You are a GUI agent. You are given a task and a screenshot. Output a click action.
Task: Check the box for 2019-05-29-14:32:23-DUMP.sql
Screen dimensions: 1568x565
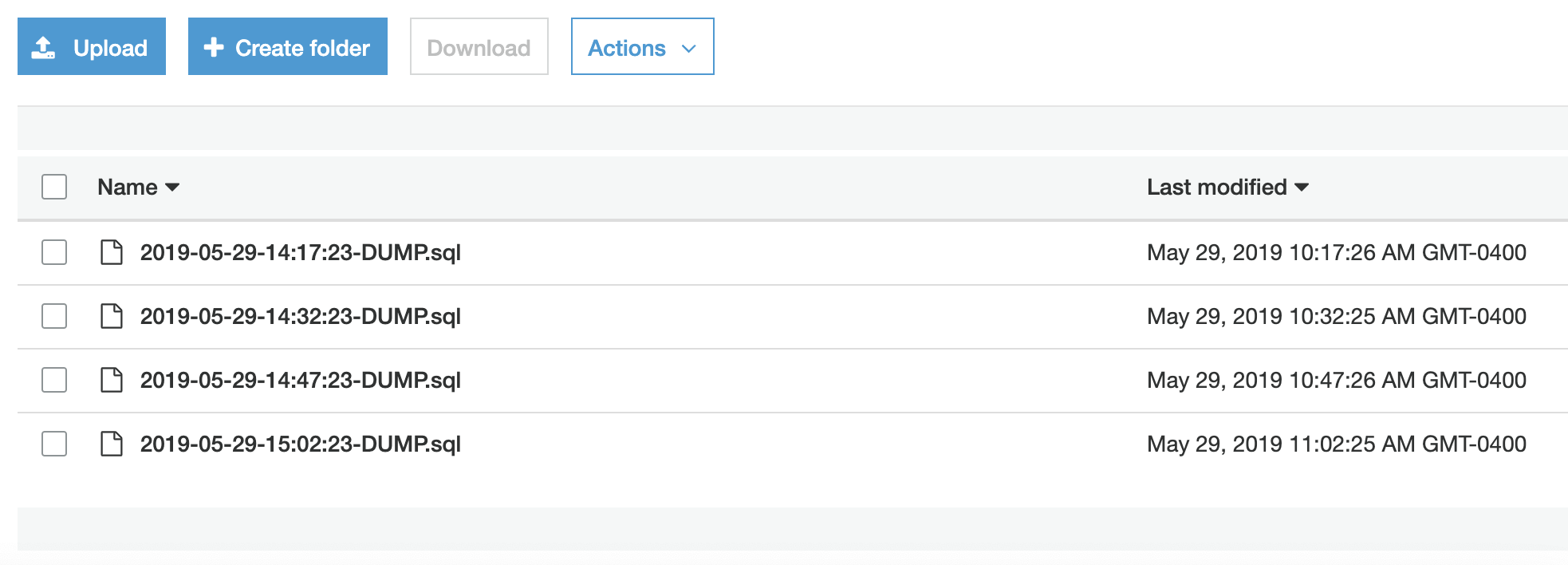tap(54, 316)
